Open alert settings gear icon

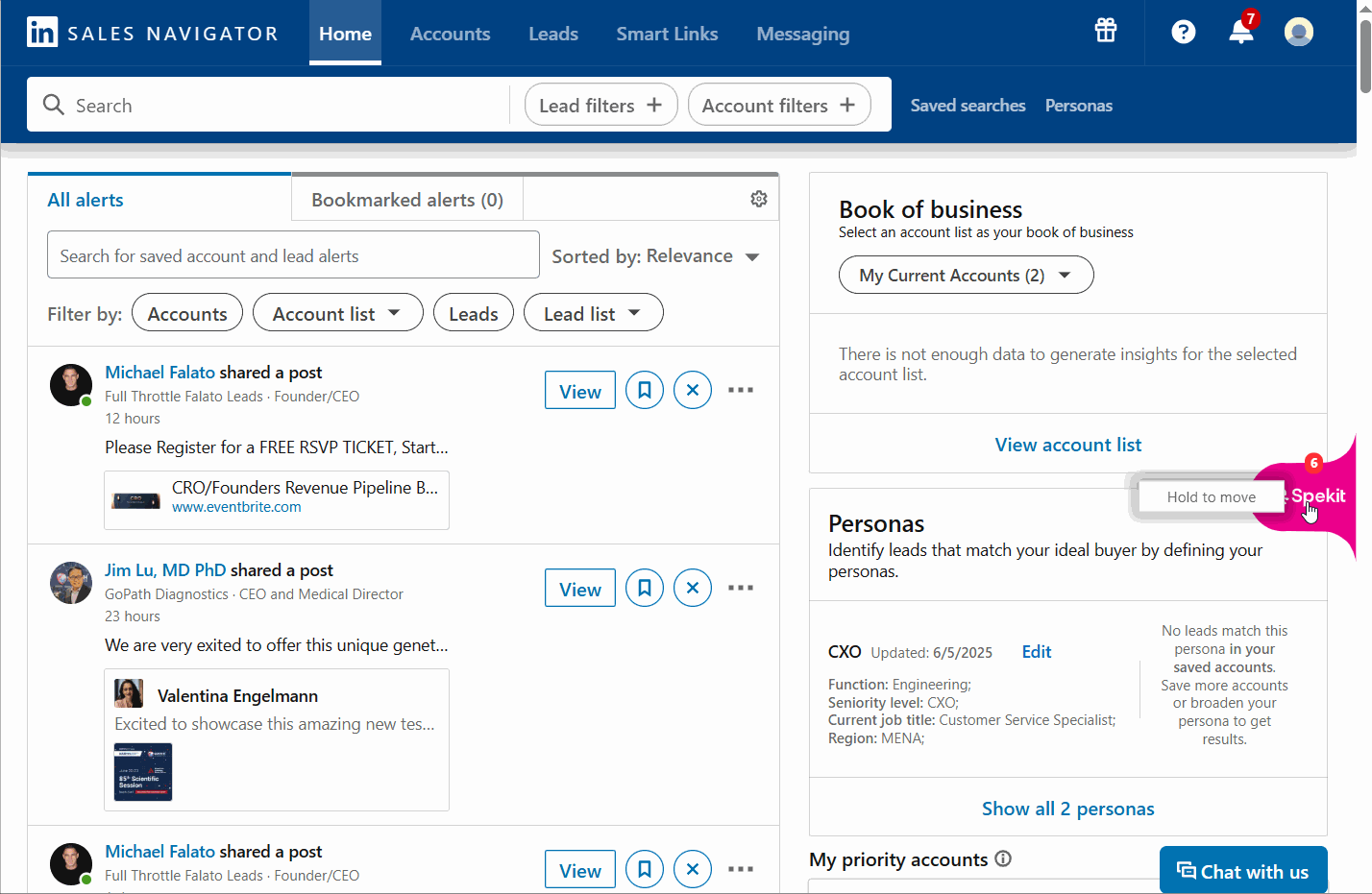pyautogui.click(x=759, y=199)
